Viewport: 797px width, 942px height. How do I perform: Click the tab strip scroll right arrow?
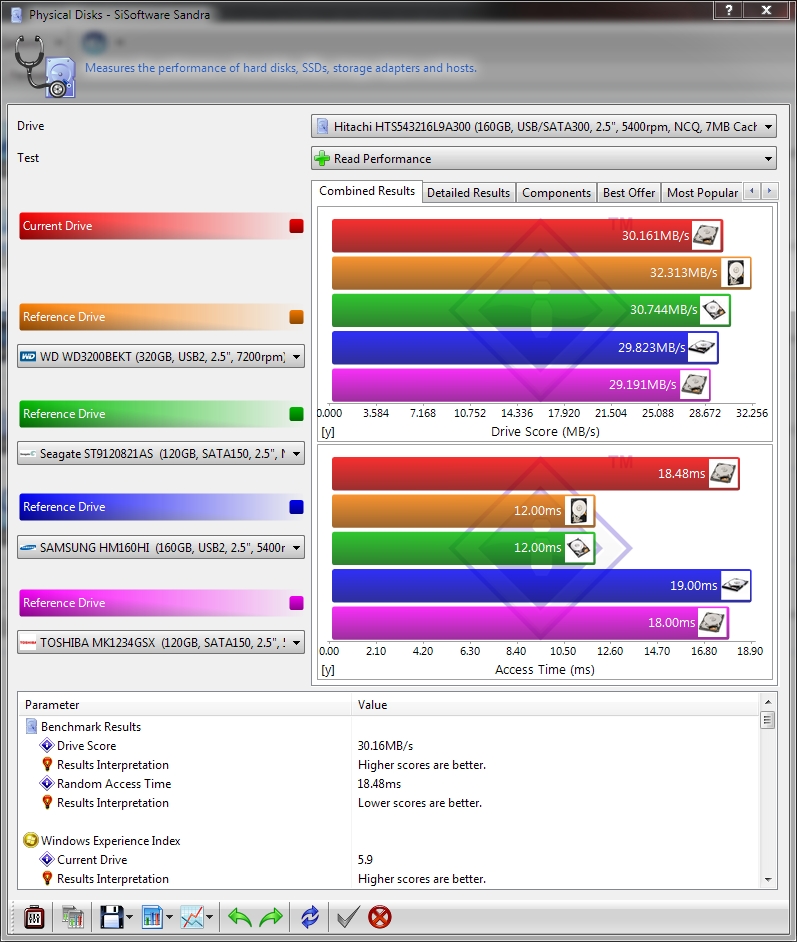click(769, 191)
